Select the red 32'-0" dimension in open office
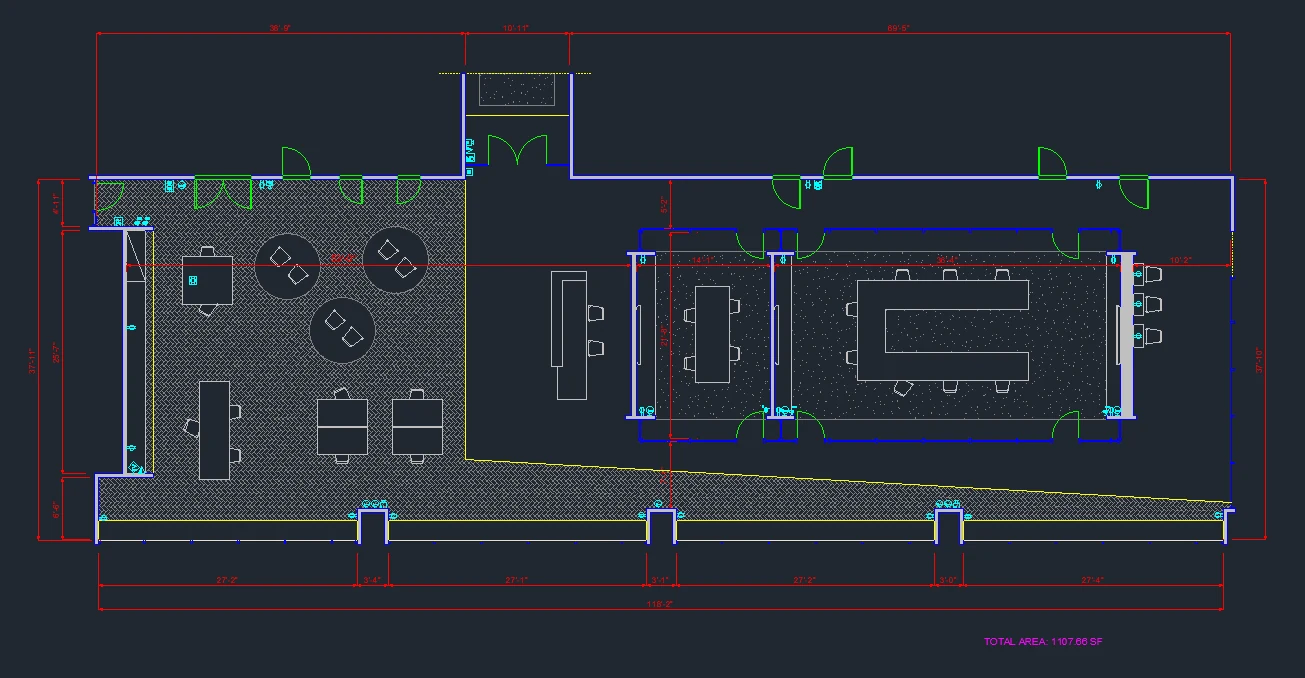 pos(344,260)
